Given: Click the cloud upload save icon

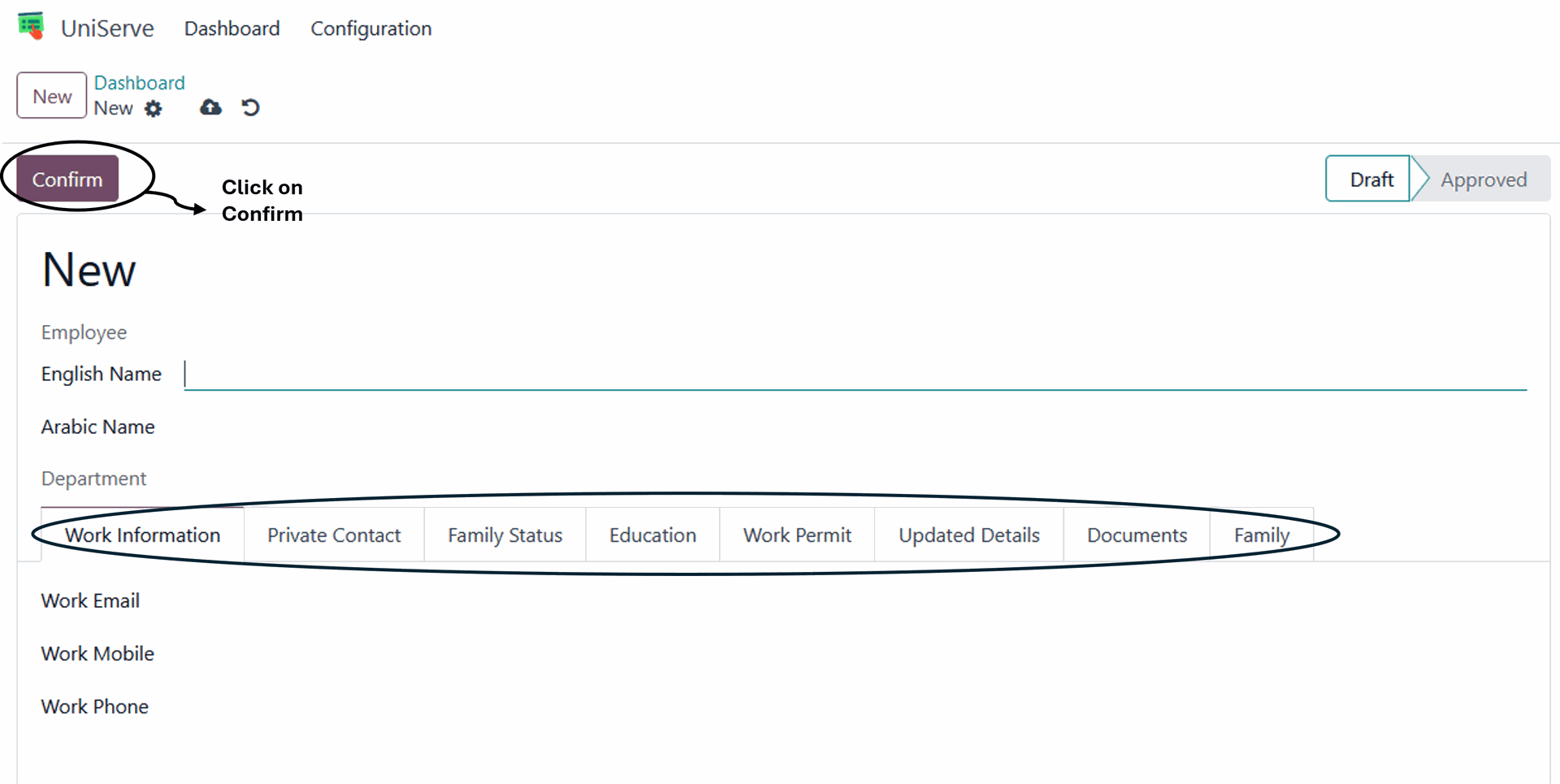Looking at the screenshot, I should pyautogui.click(x=210, y=107).
